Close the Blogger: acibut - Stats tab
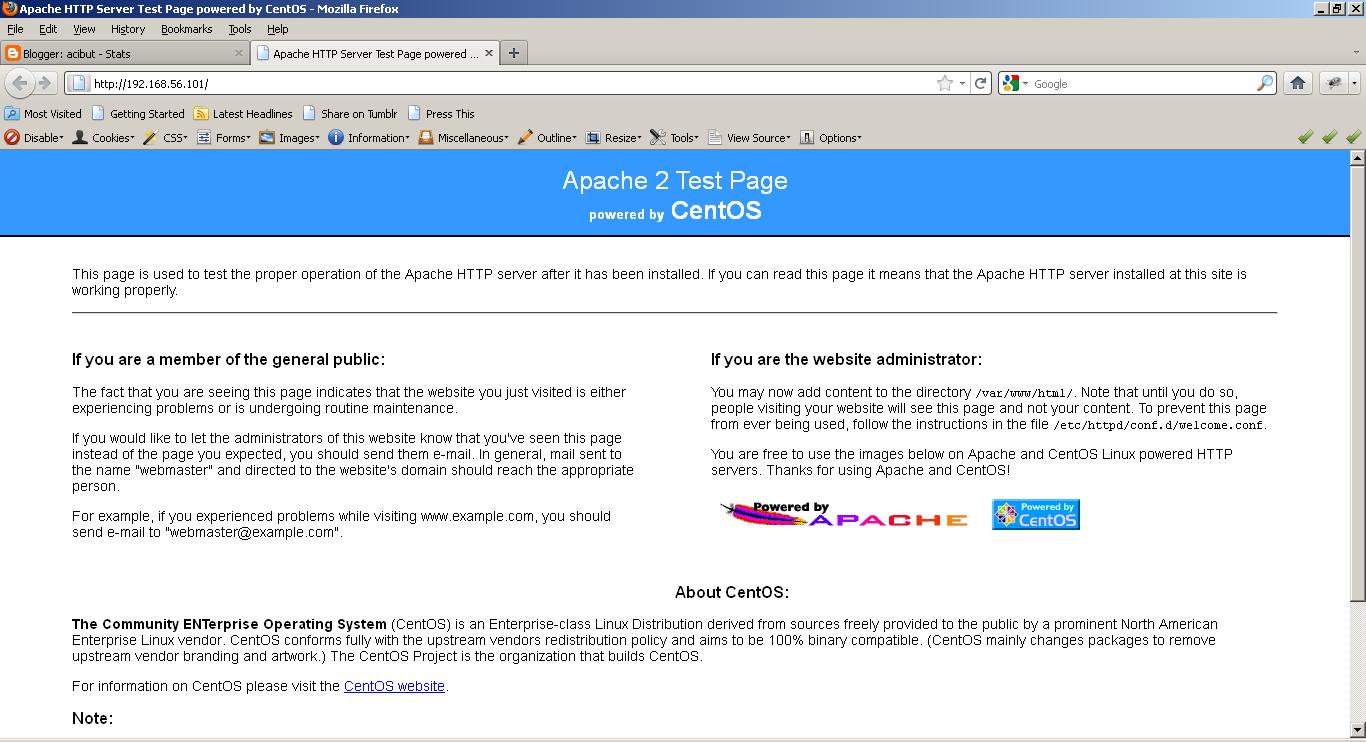Viewport: 1366px width, 742px height. click(239, 53)
